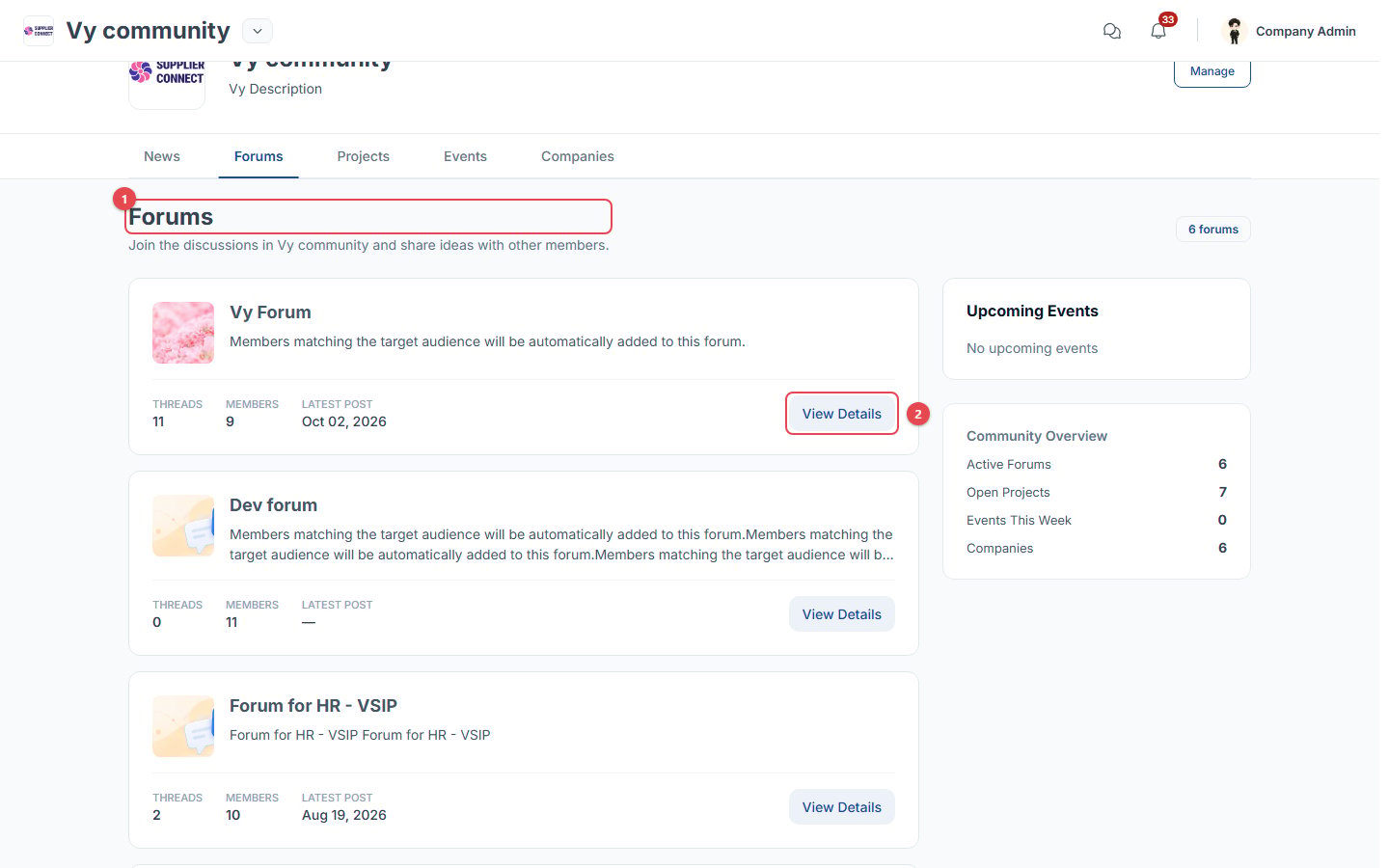Open the Forum for HR - VSIP title
Screen dimensions: 1389x868
point(313,706)
